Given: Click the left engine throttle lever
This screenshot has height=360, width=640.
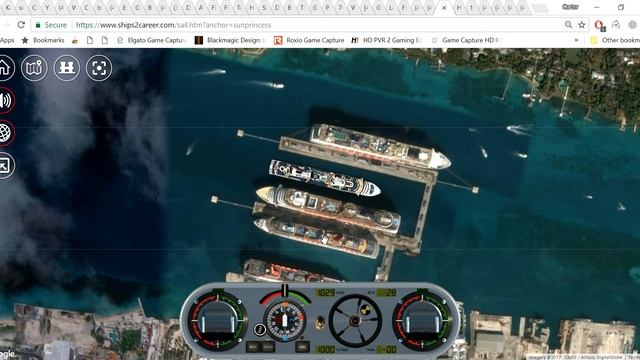Looking at the screenshot, I should [218, 321].
